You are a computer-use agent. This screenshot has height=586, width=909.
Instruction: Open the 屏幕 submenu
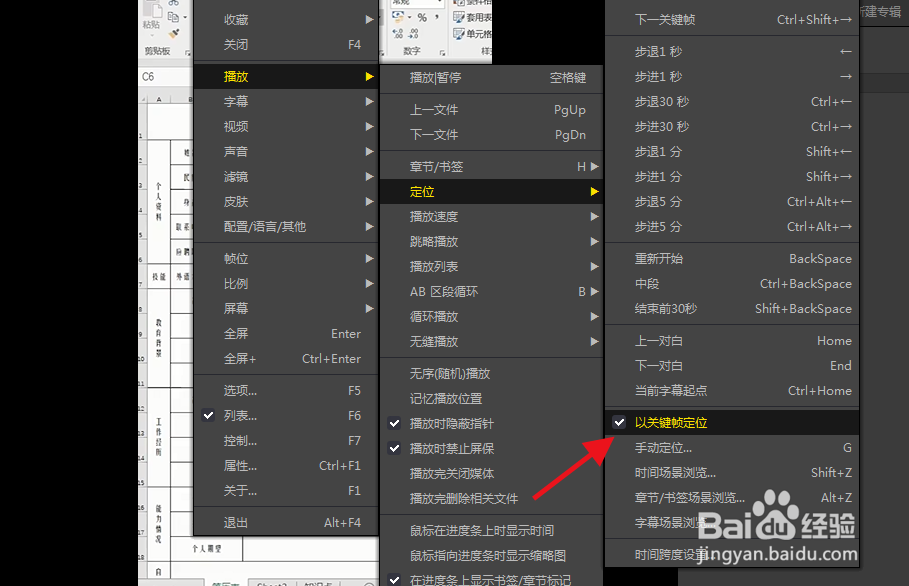pyautogui.click(x=286, y=308)
